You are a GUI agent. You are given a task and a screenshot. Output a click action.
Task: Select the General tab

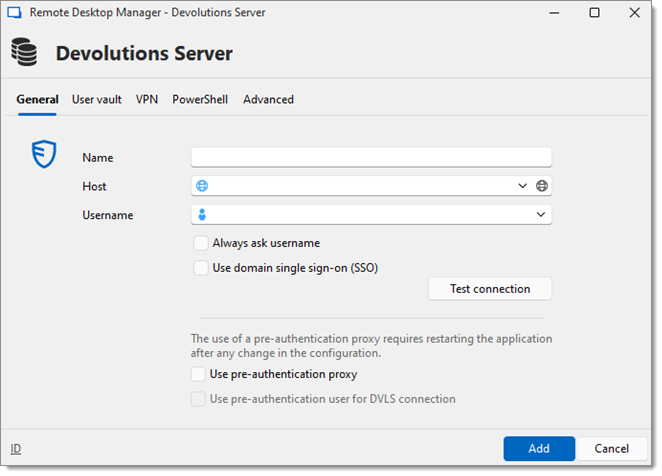37,100
